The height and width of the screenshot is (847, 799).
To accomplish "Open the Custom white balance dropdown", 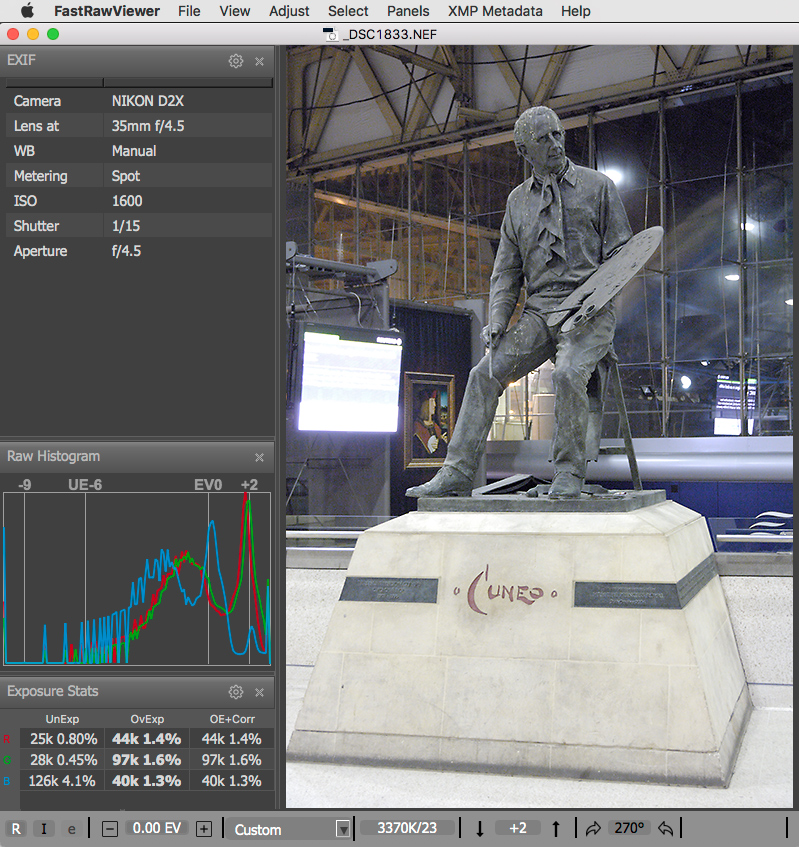I will click(x=290, y=829).
